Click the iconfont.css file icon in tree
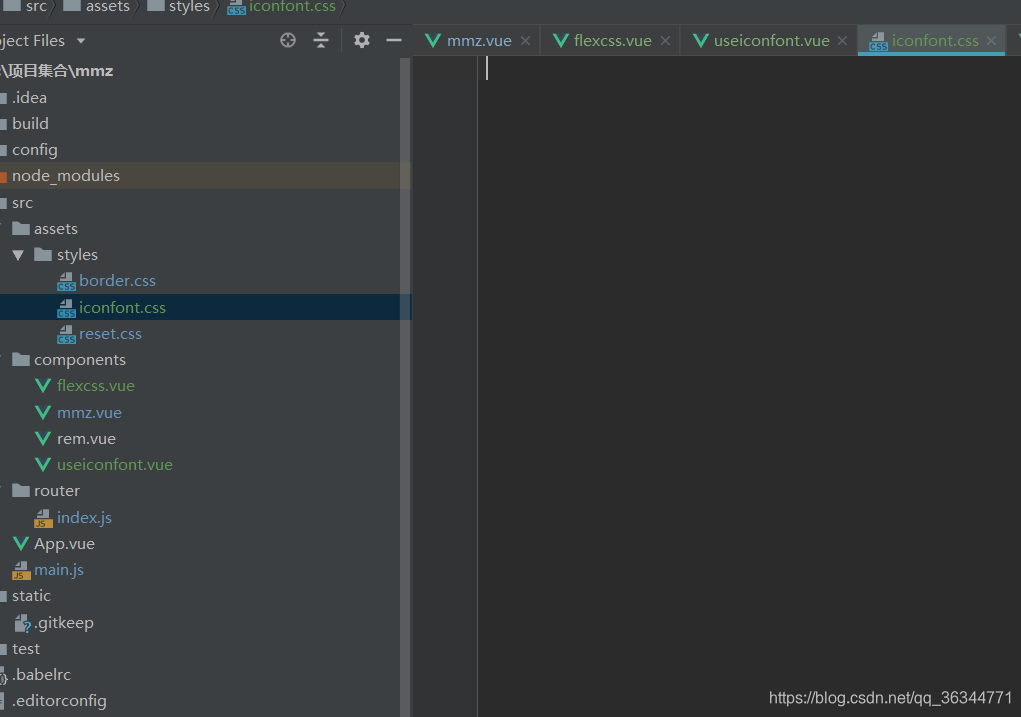The height and width of the screenshot is (717, 1021). click(x=66, y=308)
